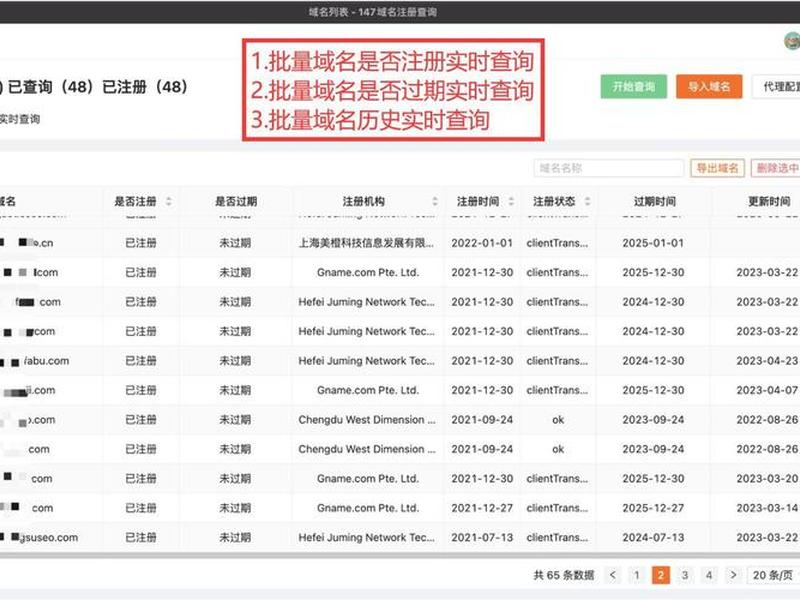Click the 2025-12-27 expiry date cell
The image size is (800, 600).
653,508
